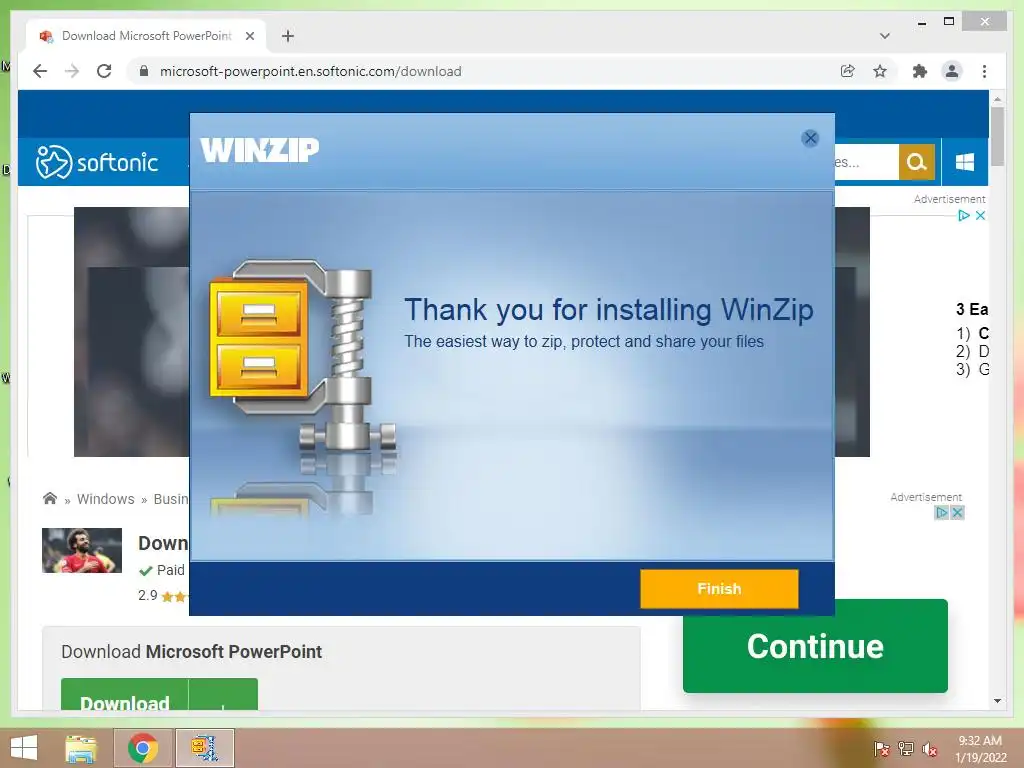Open Chrome three-dot menu

pyautogui.click(x=984, y=71)
